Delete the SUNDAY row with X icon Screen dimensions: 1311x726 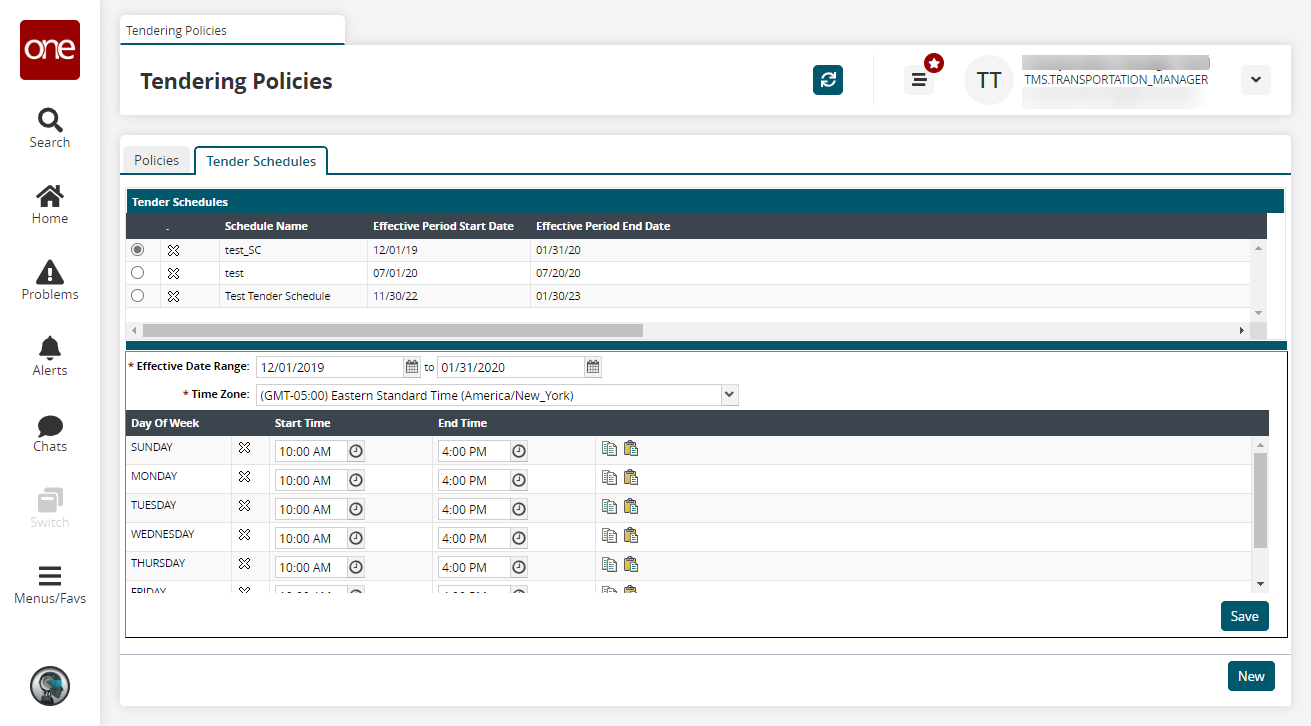click(x=244, y=448)
